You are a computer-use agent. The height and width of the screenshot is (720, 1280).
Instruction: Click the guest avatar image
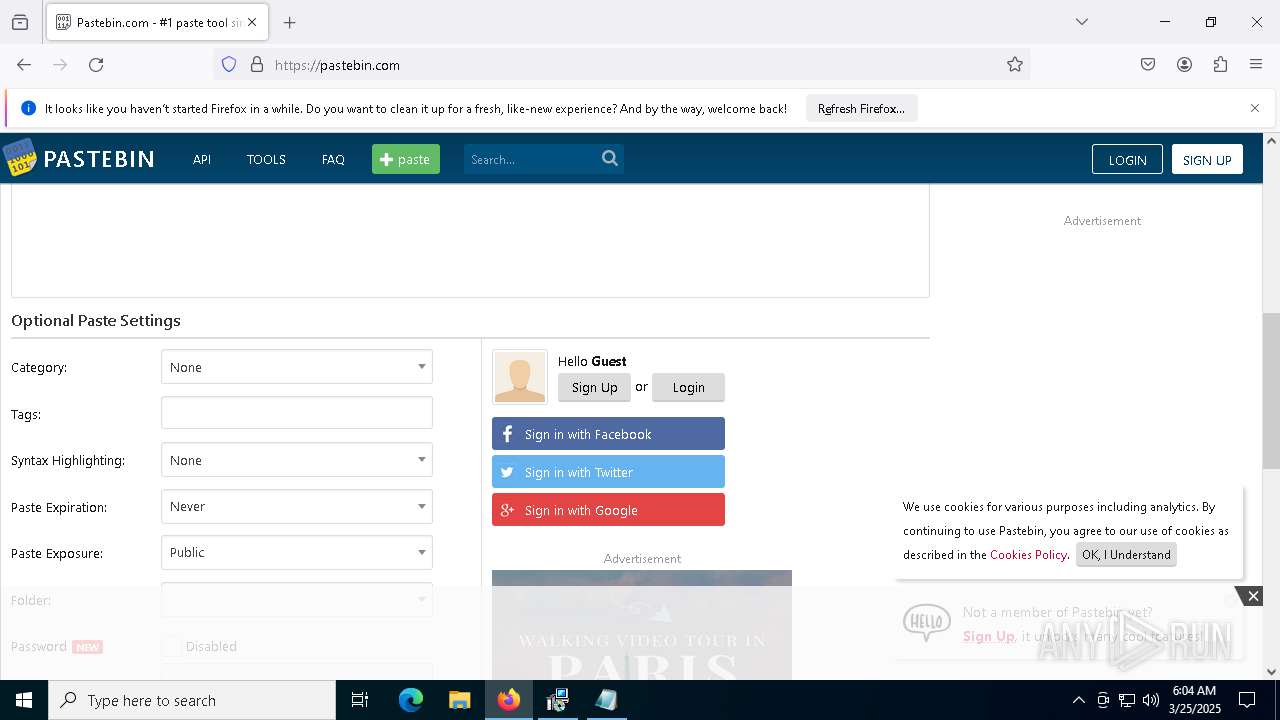520,377
